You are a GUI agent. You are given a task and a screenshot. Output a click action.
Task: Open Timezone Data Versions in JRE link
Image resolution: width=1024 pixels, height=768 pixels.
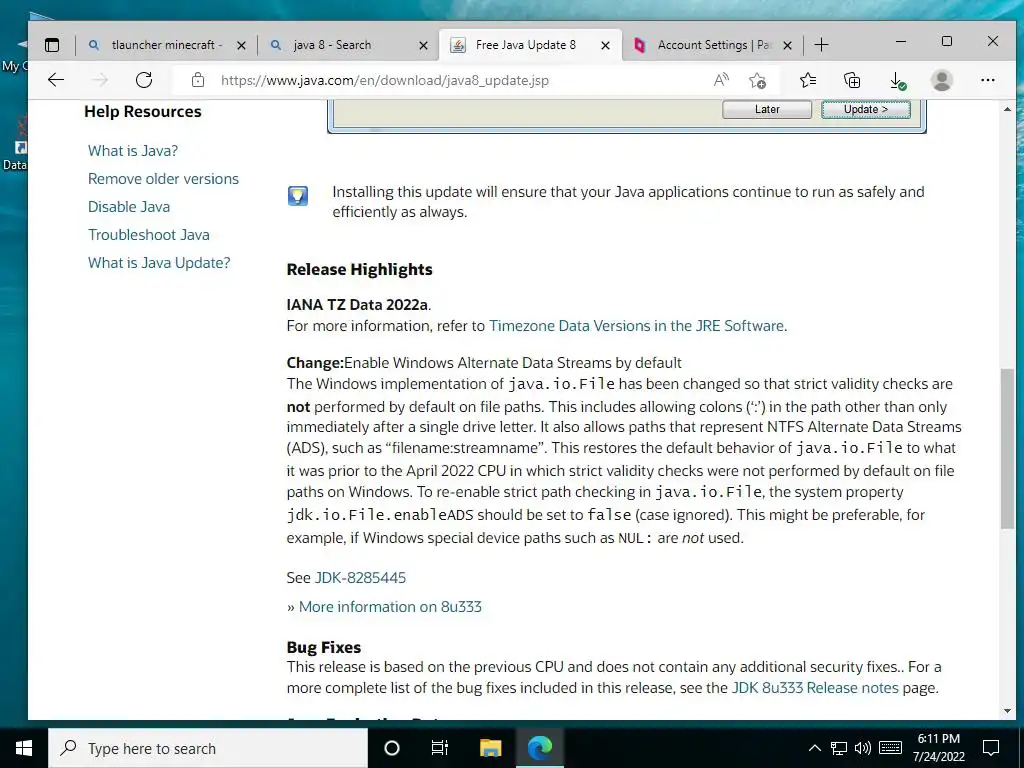pos(636,326)
